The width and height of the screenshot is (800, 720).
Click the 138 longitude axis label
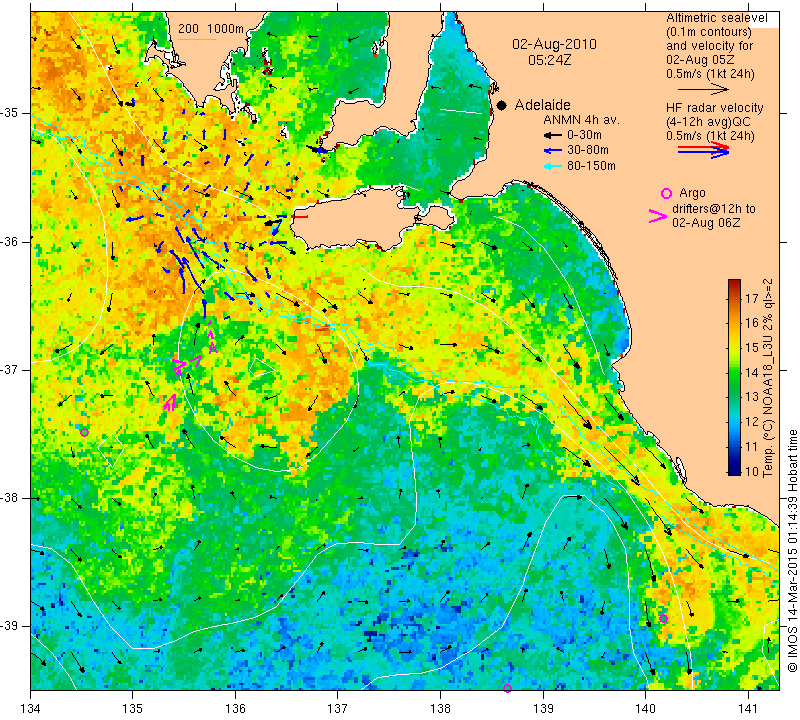pos(440,709)
